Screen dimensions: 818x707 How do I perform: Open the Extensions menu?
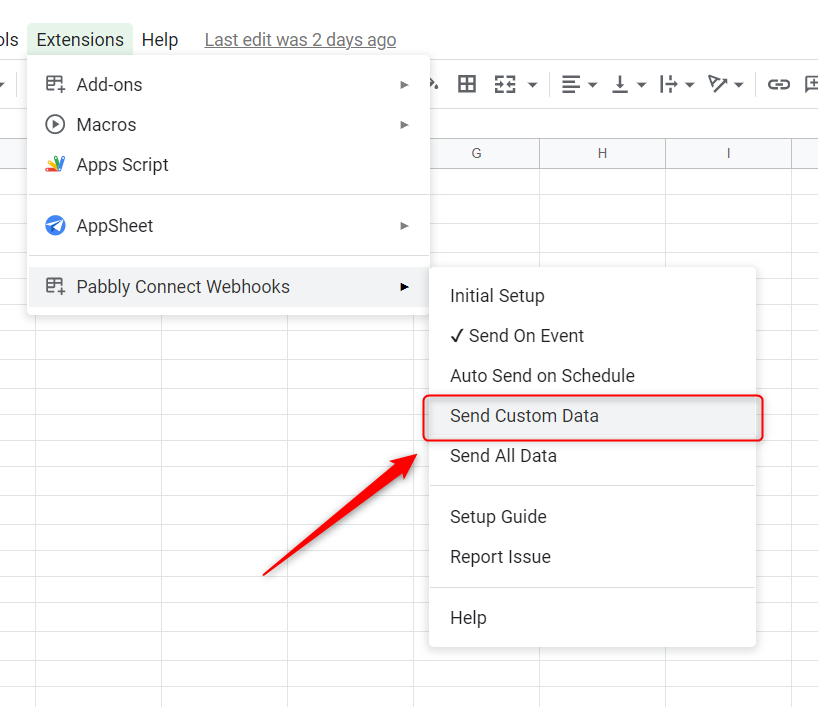pos(80,40)
